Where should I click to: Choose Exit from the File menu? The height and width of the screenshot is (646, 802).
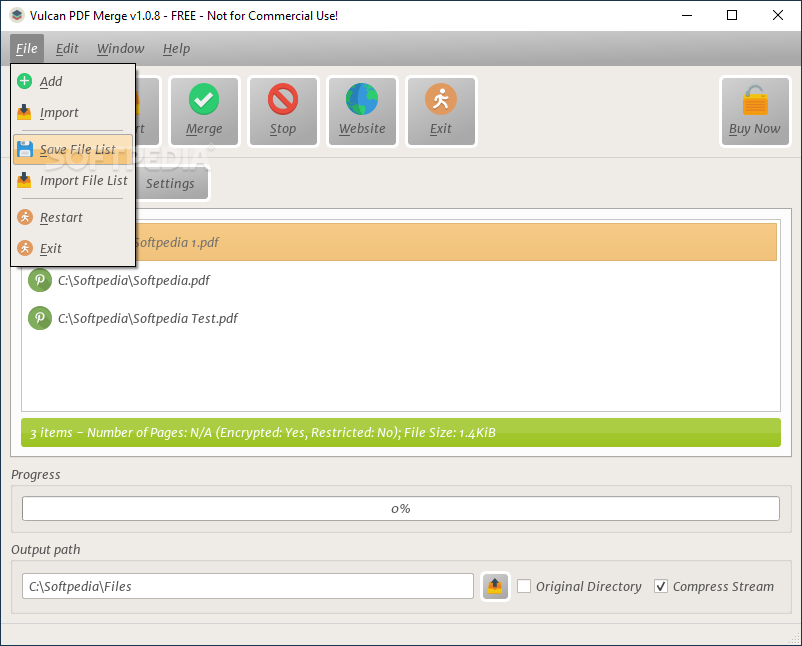click(73, 249)
